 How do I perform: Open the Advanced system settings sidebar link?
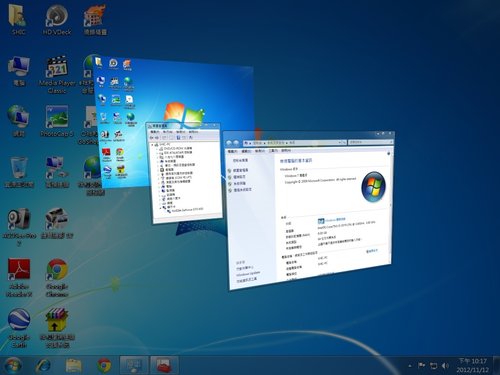[242, 190]
